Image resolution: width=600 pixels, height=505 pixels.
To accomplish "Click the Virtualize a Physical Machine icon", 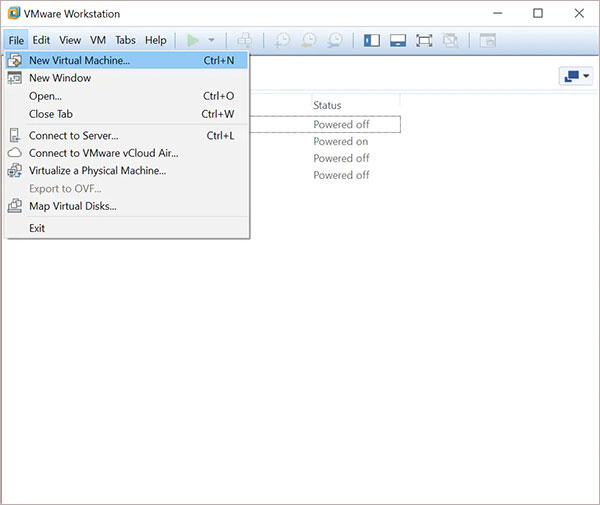I will click(15, 170).
